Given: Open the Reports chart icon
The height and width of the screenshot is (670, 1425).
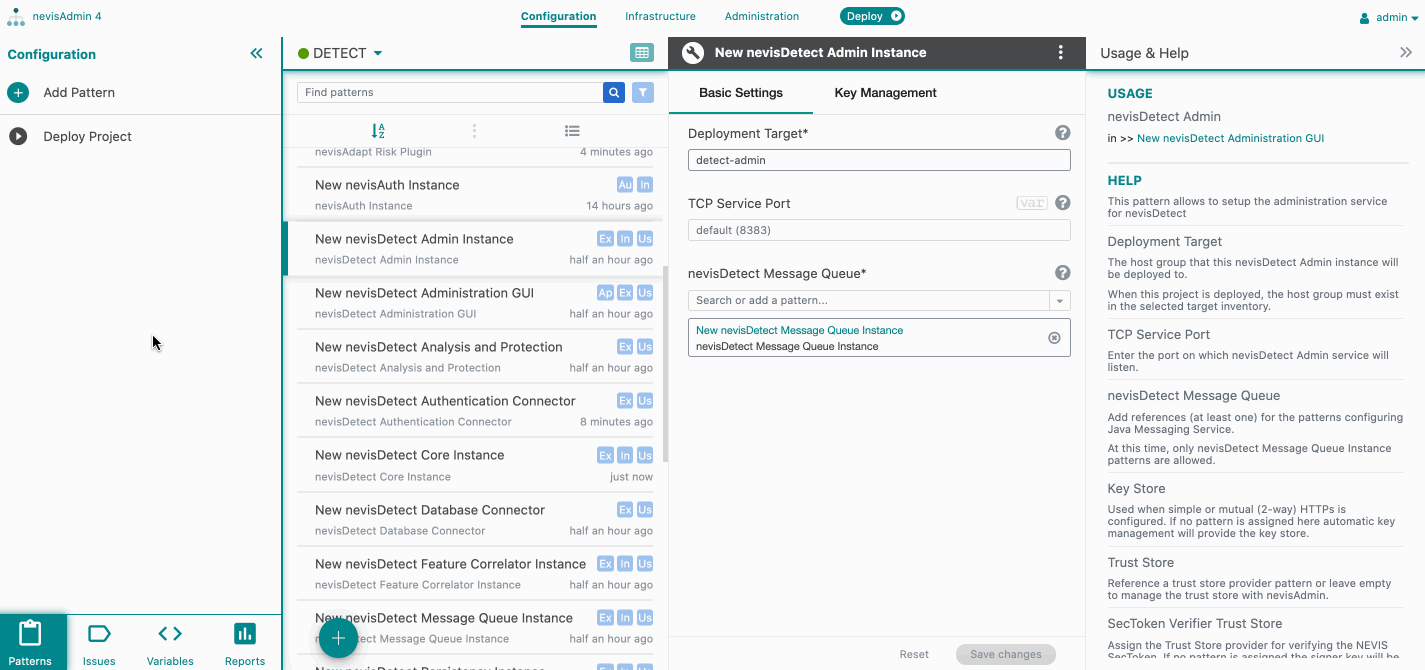Looking at the screenshot, I should point(245,634).
